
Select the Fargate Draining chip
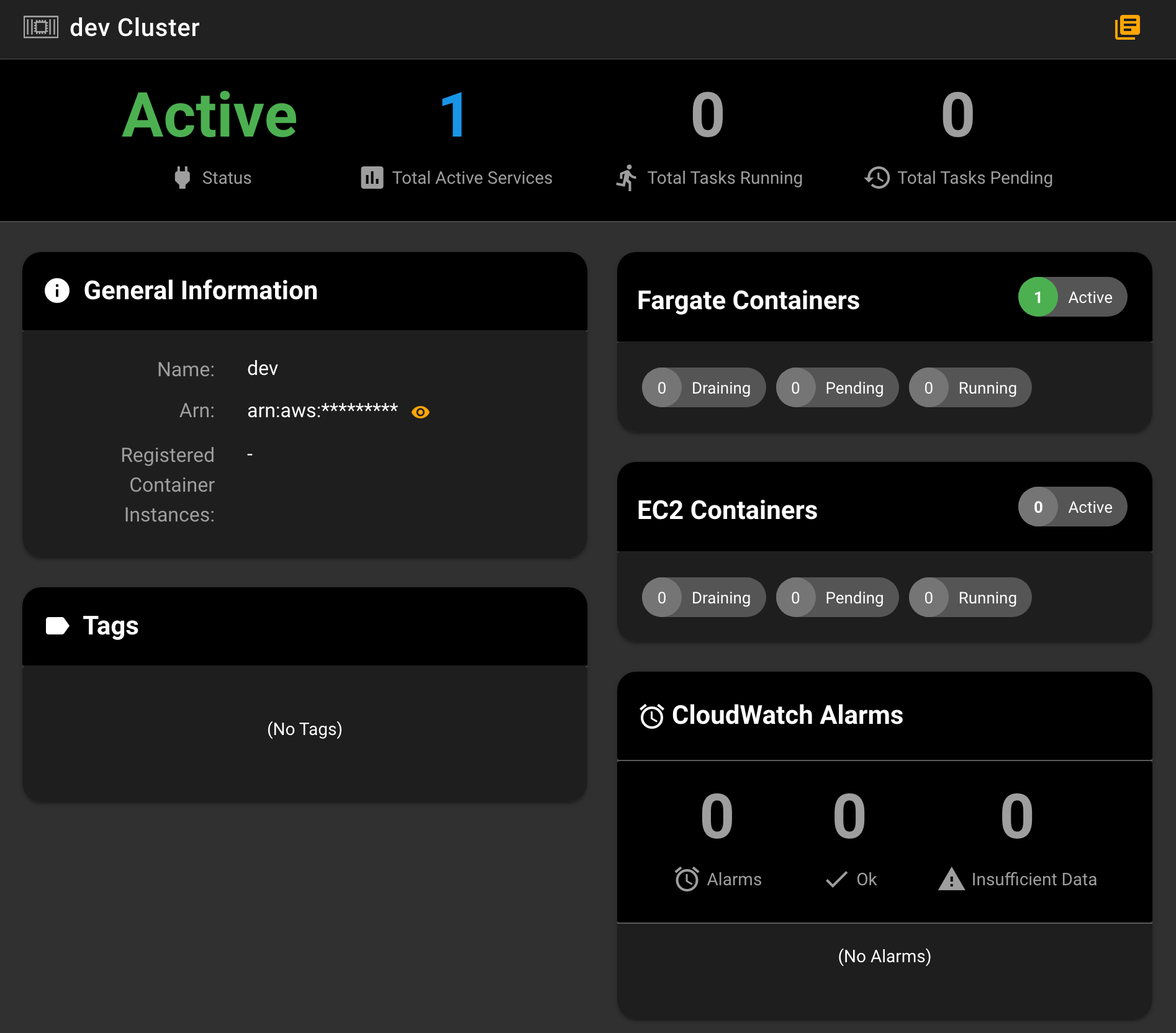(703, 388)
